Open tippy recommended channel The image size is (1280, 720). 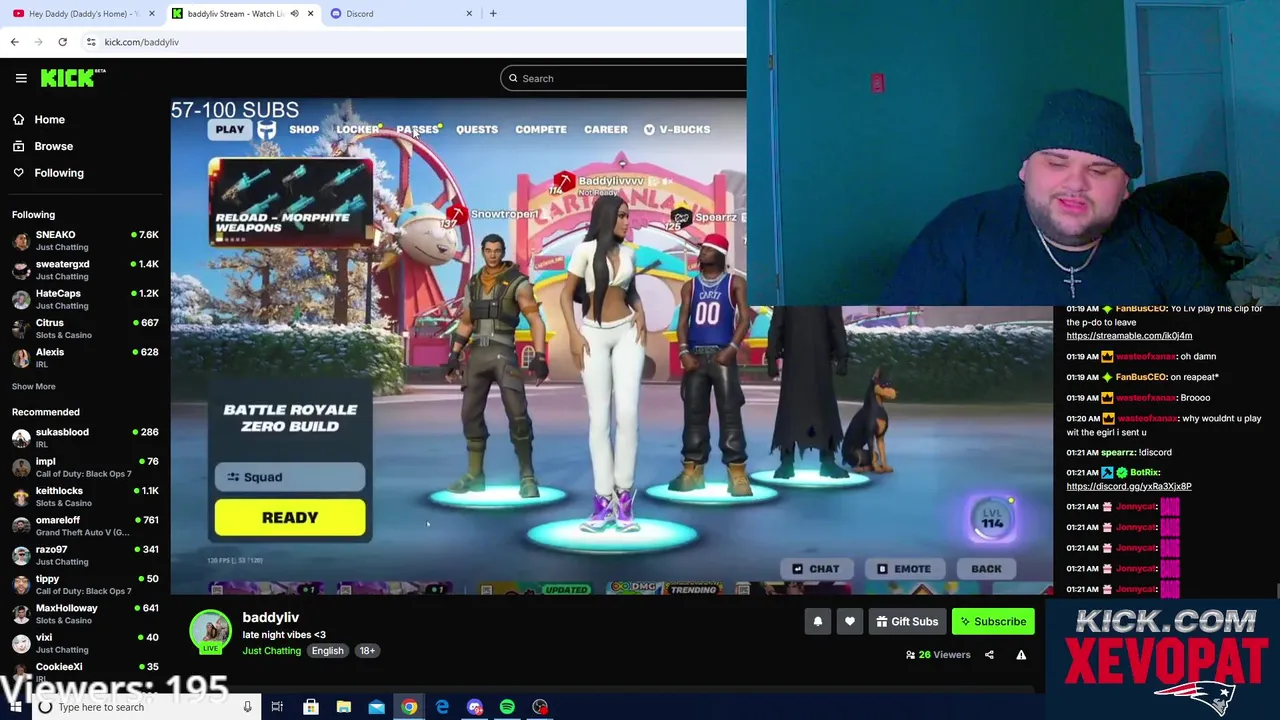point(85,584)
